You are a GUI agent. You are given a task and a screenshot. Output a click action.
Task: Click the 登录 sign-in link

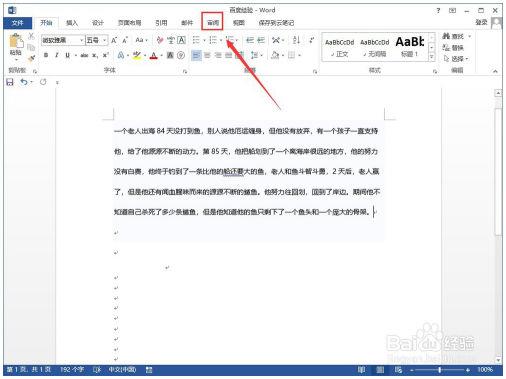coord(481,22)
